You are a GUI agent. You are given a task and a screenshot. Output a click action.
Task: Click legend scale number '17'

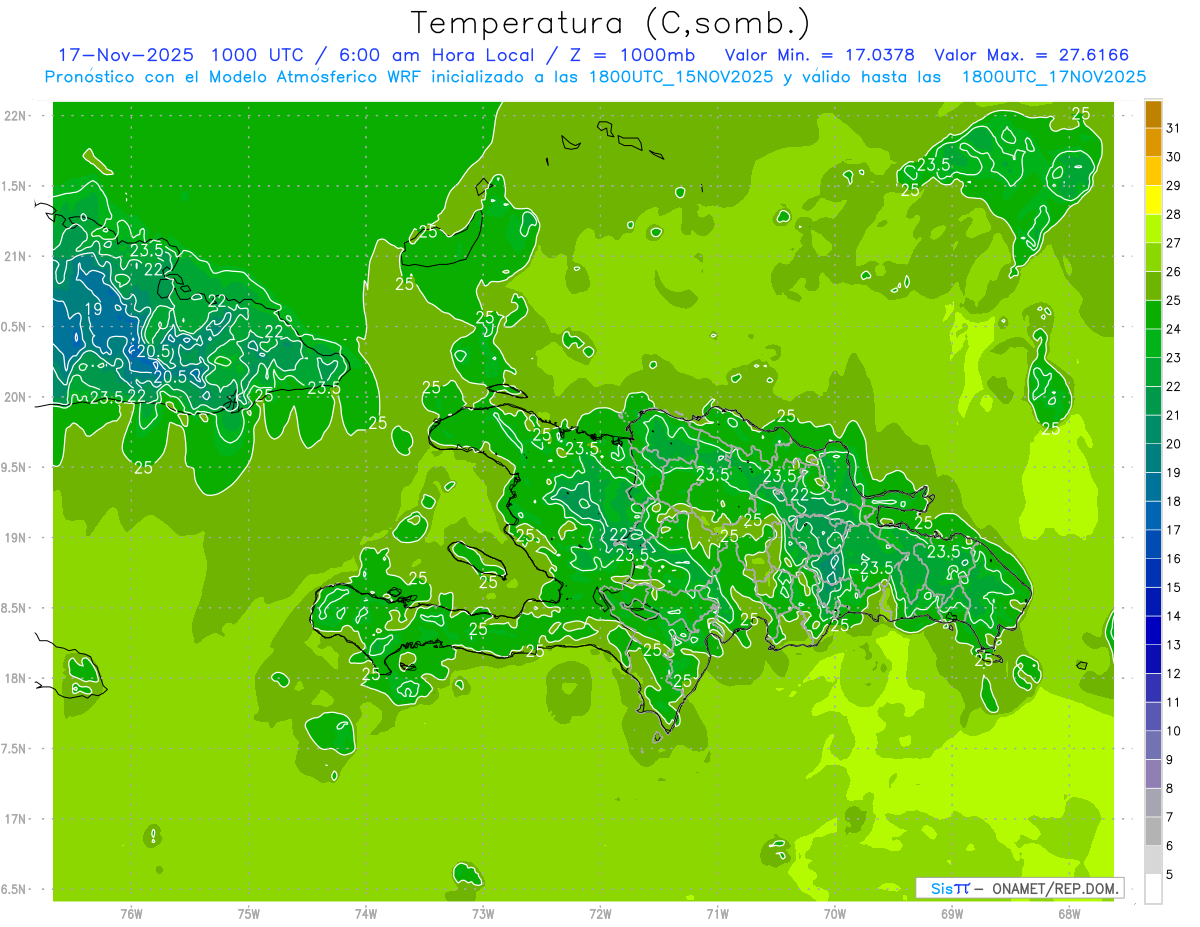[1174, 530]
